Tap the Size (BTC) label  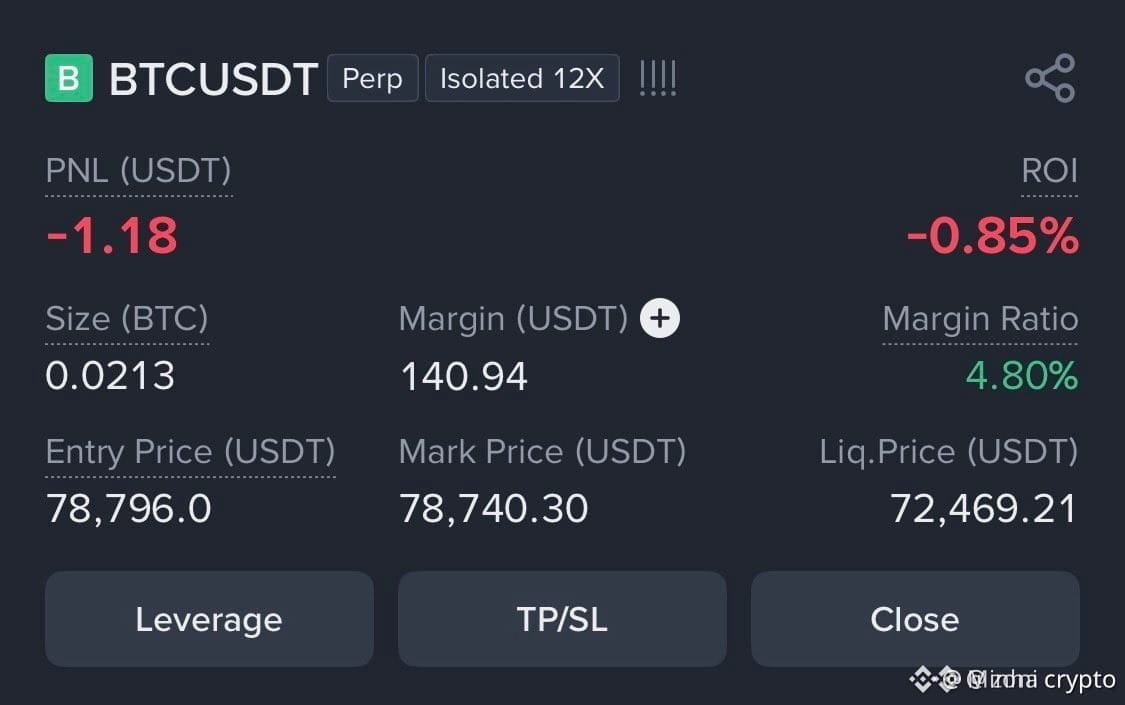[127, 318]
